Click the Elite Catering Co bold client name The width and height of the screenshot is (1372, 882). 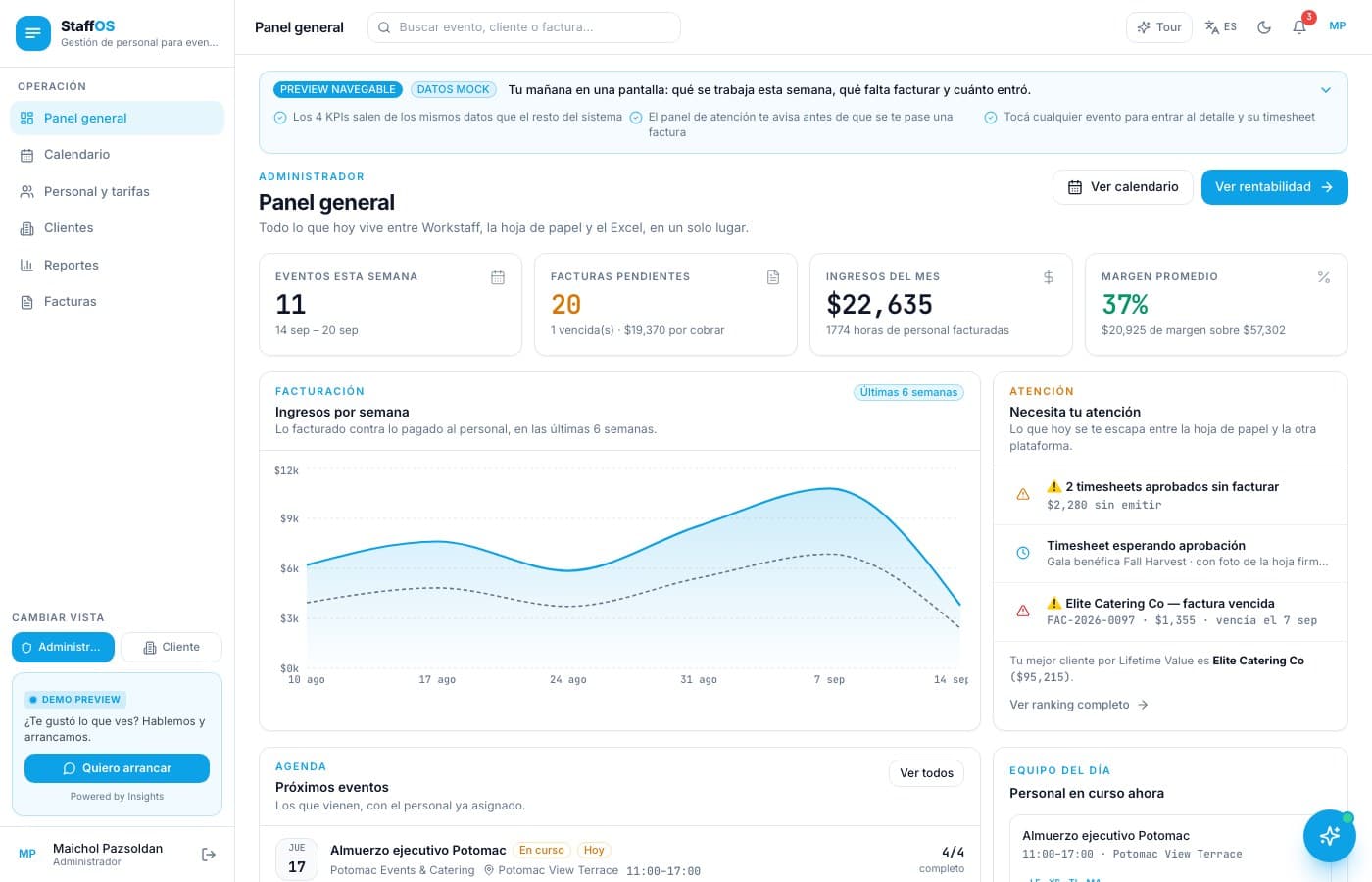[1258, 661]
